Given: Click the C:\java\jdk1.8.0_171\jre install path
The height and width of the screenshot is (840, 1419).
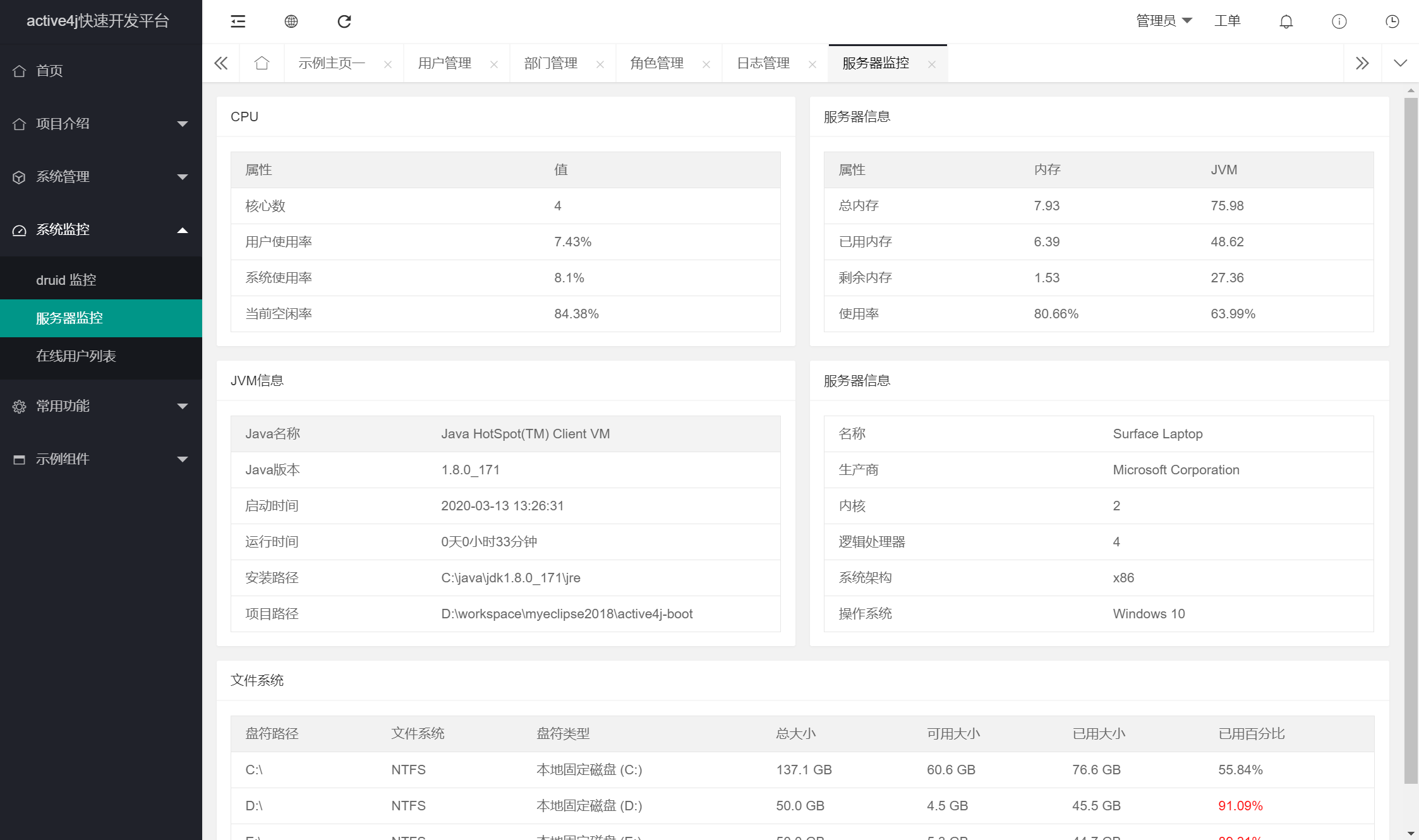Looking at the screenshot, I should coord(510,578).
